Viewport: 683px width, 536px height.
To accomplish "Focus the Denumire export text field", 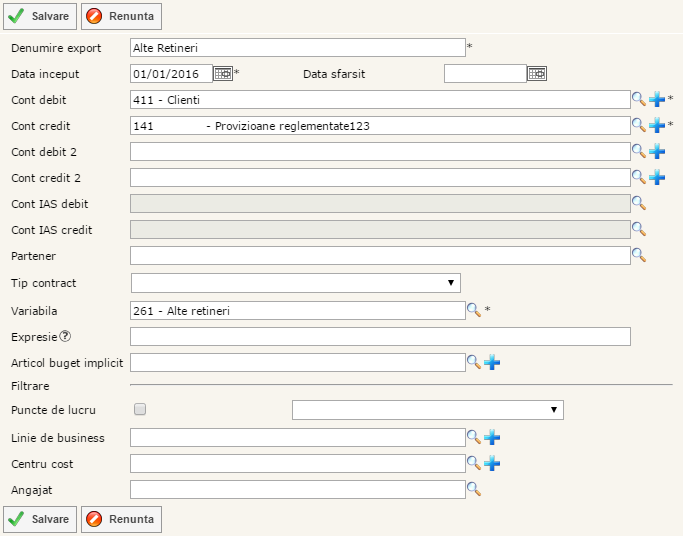I will point(298,47).
